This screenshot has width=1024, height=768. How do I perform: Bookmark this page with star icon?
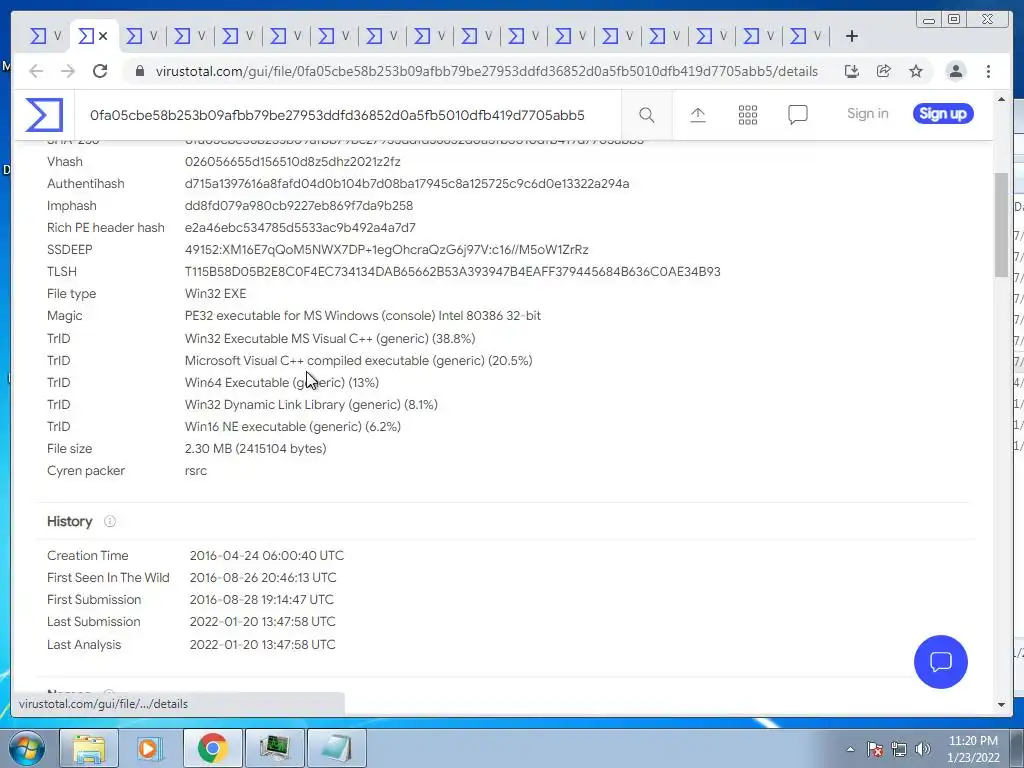tap(916, 71)
